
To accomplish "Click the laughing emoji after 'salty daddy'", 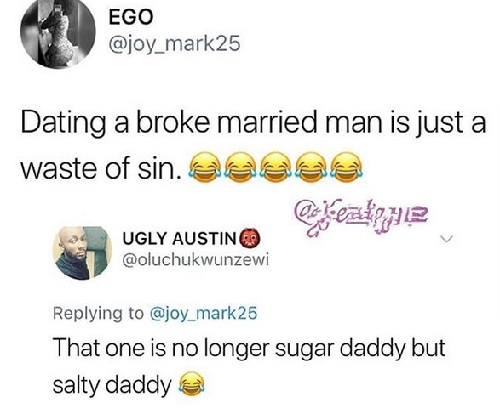I will [x=192, y=383].
